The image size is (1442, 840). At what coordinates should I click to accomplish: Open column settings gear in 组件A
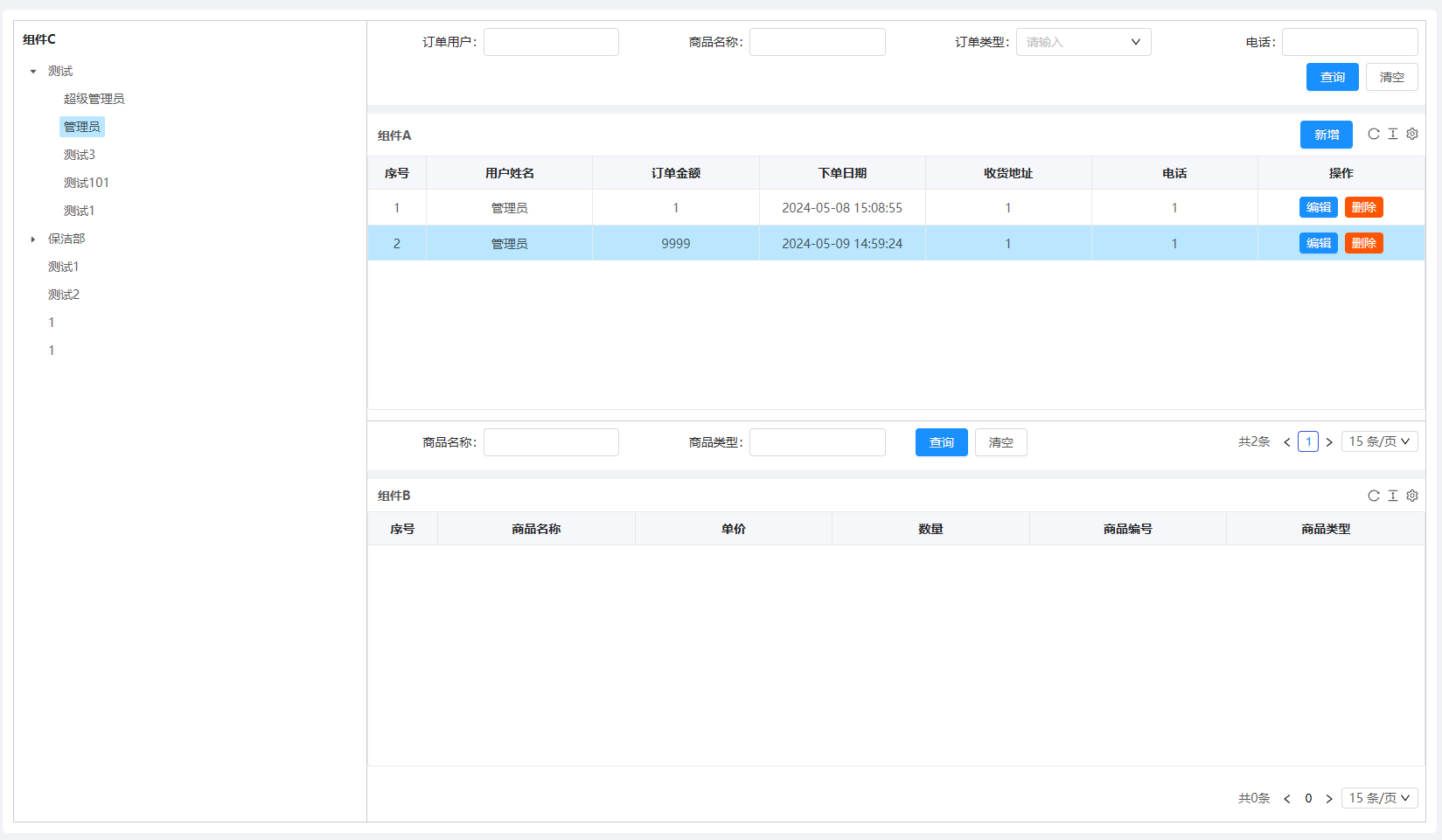coord(1412,135)
